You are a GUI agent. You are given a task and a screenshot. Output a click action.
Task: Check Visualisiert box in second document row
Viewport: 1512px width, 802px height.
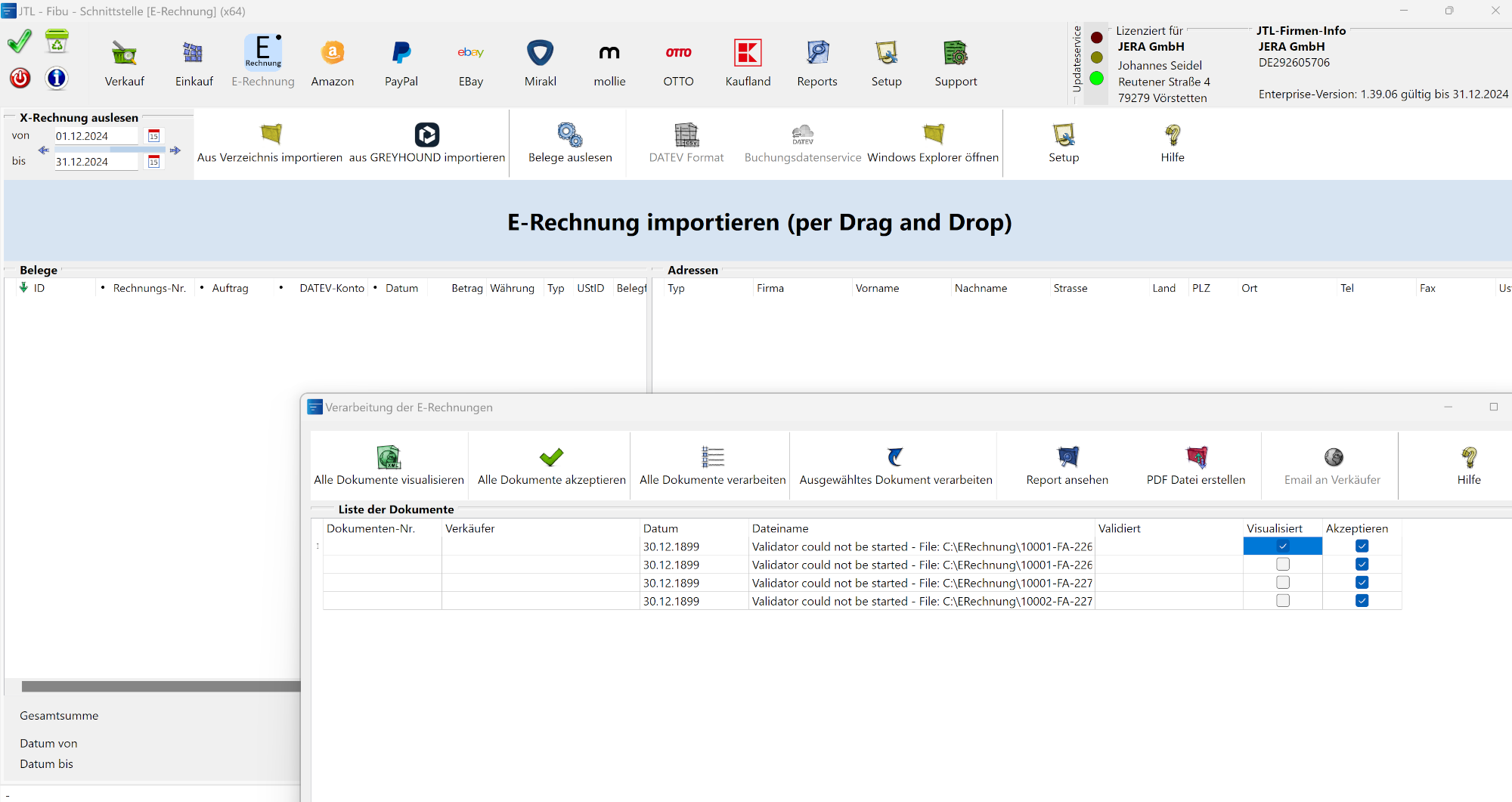pyautogui.click(x=1282, y=565)
